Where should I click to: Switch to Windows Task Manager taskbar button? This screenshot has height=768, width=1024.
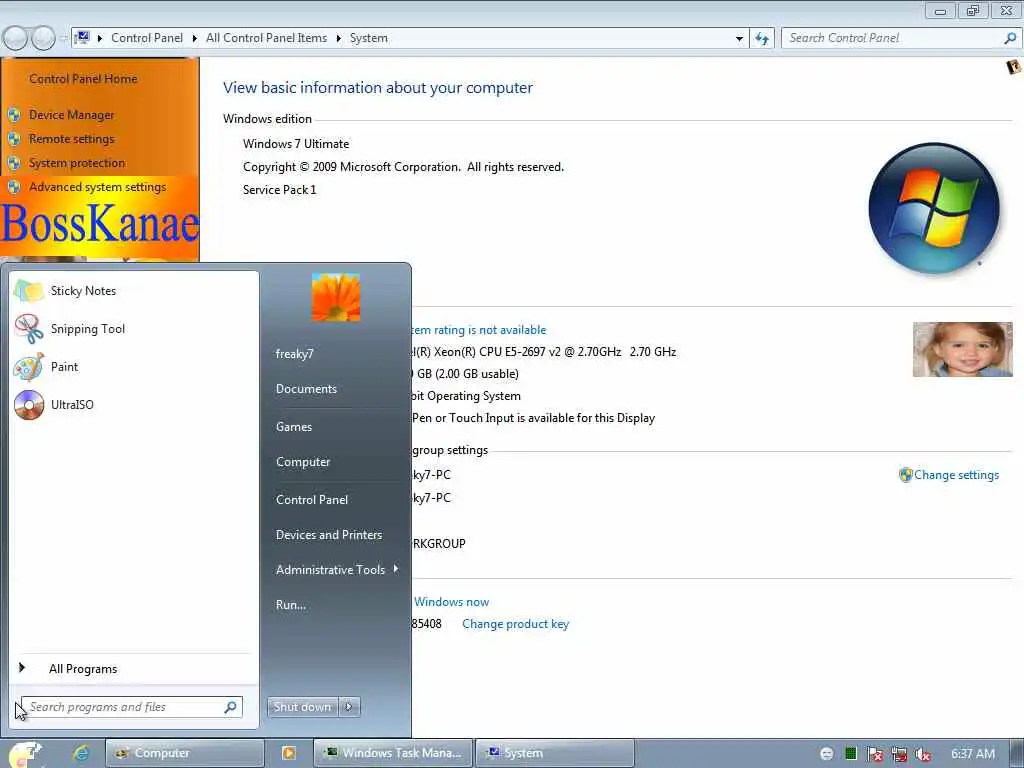(393, 753)
